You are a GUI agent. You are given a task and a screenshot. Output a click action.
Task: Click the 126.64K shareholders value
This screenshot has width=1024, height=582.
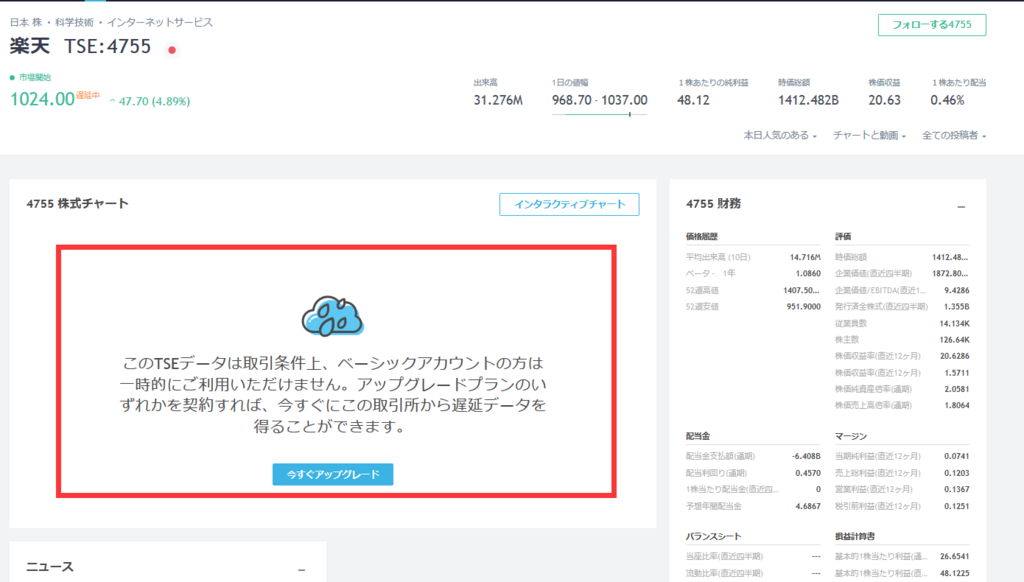point(954,340)
